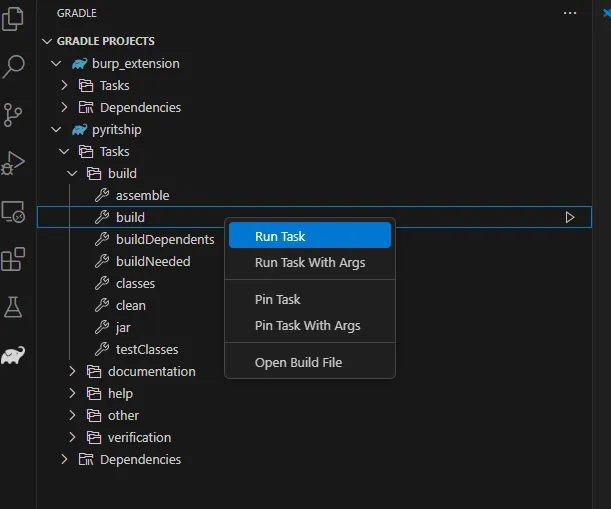The height and width of the screenshot is (509, 611).
Task: Click the documentation group label
Action: [152, 371]
